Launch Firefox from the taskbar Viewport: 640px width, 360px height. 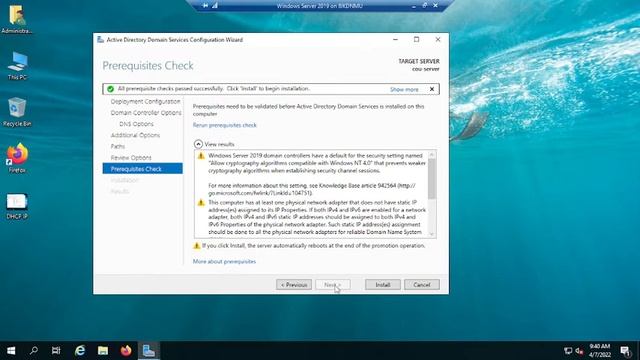coord(126,351)
